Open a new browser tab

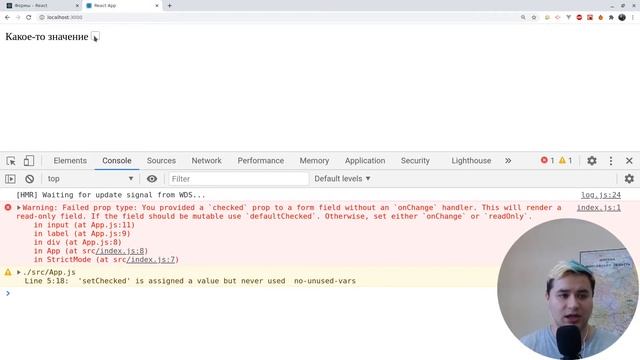click(169, 6)
